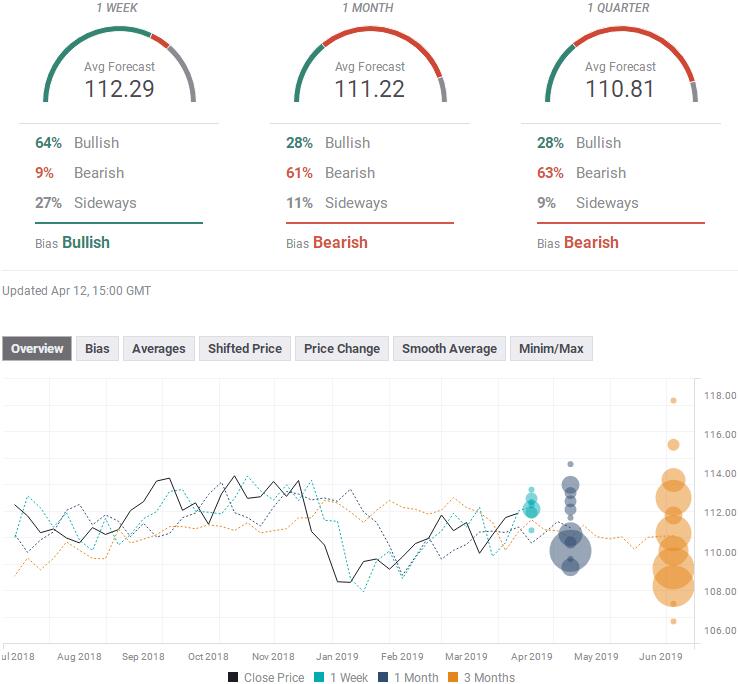Open the Price Change tab
The image size is (738, 684).
coord(342,349)
